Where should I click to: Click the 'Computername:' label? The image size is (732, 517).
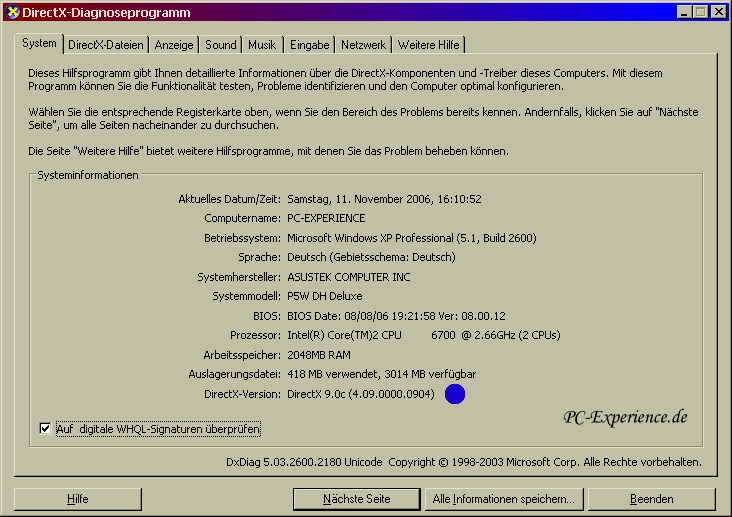242,219
